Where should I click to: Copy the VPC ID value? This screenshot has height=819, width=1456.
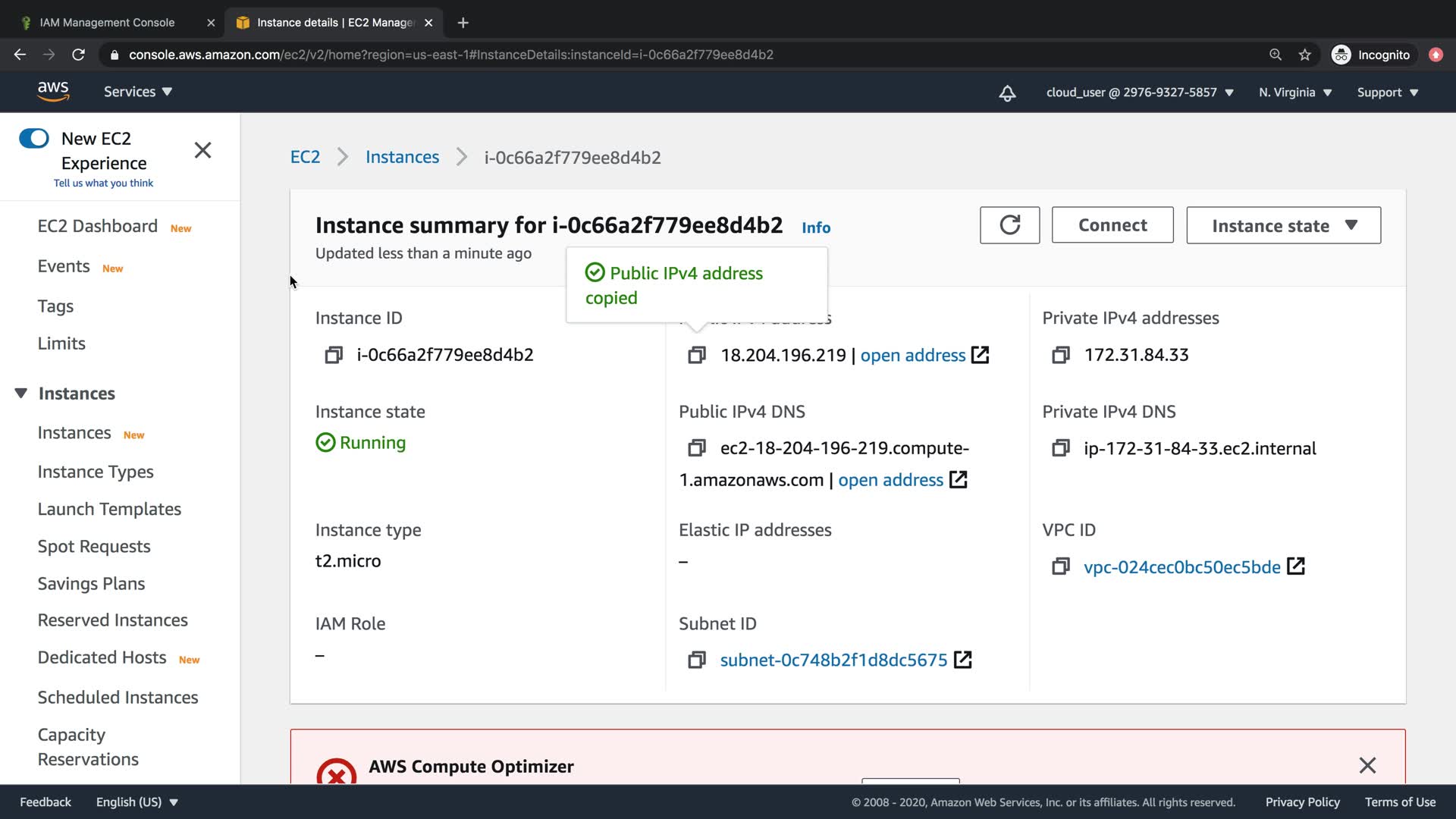tap(1060, 566)
